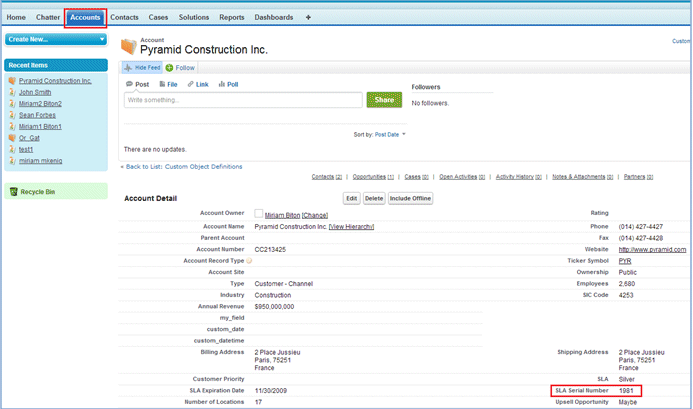
Task: Open test1 recent item
Action: 26,150
